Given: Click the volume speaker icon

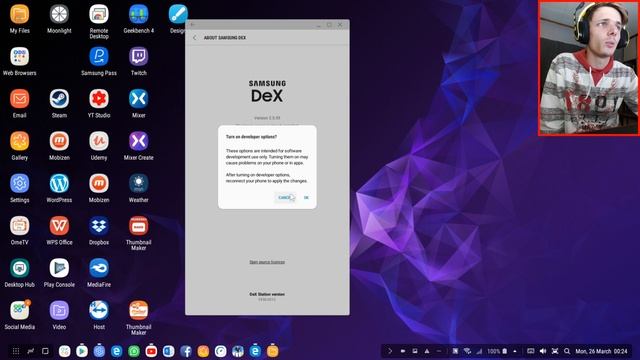Looking at the screenshot, I should (x=543, y=351).
